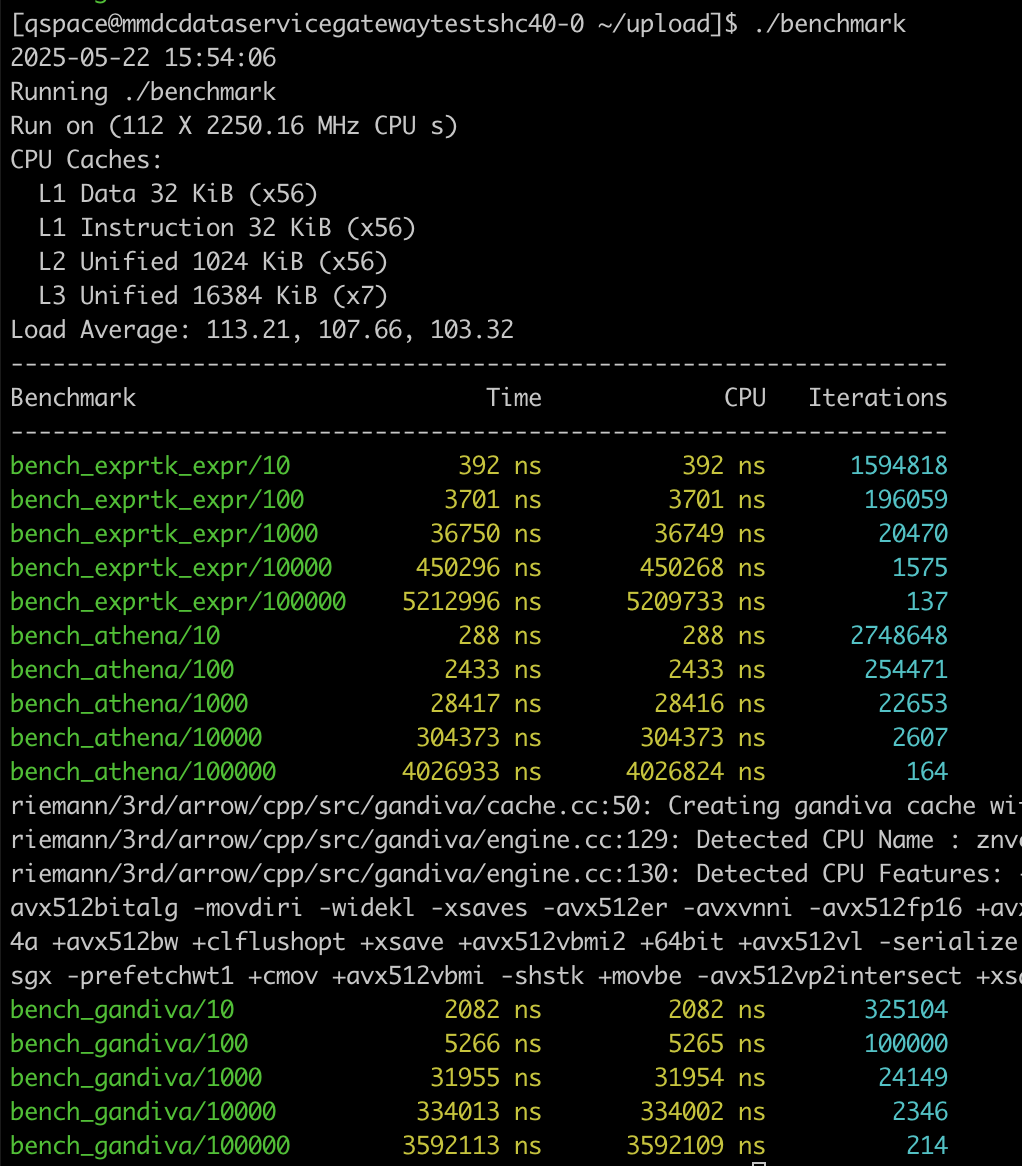Click the bench_exprtk_expr/10000 row name
The height and width of the screenshot is (1166, 1022).
[x=171, y=568]
